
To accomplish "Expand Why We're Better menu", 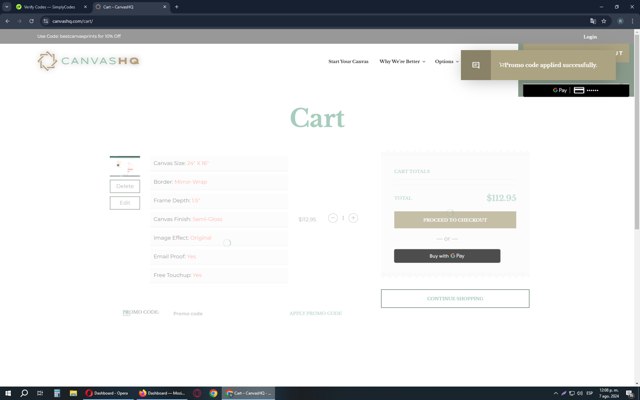I will (402, 61).
